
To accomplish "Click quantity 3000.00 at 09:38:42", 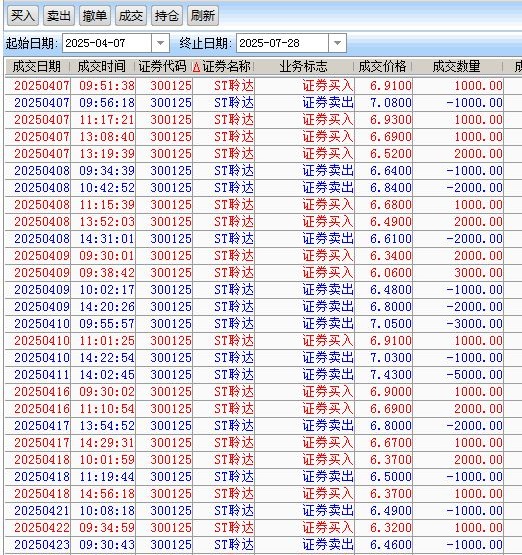I will 478,273.
